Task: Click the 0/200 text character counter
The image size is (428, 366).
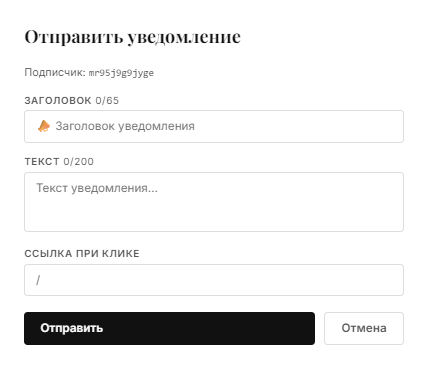Action: tap(79, 162)
